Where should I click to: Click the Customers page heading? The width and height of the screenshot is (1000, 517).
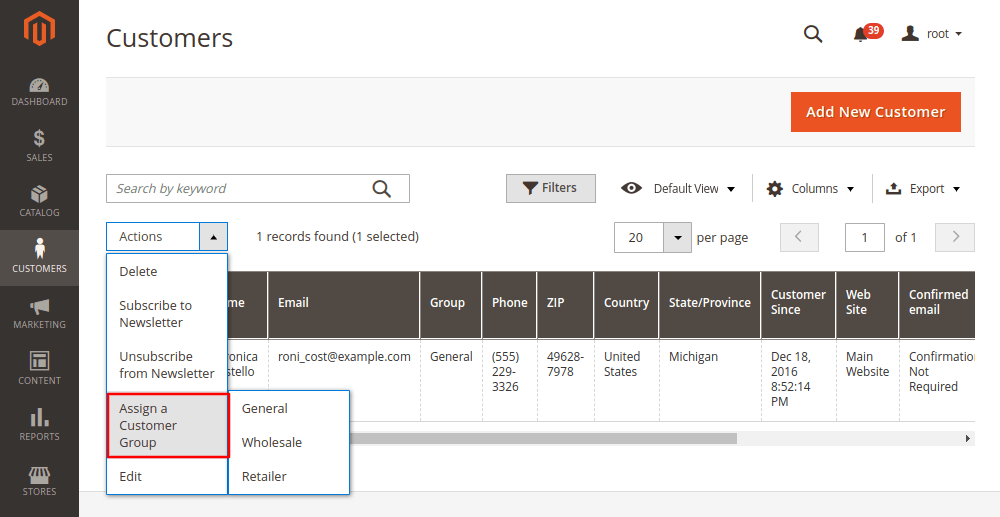(170, 38)
